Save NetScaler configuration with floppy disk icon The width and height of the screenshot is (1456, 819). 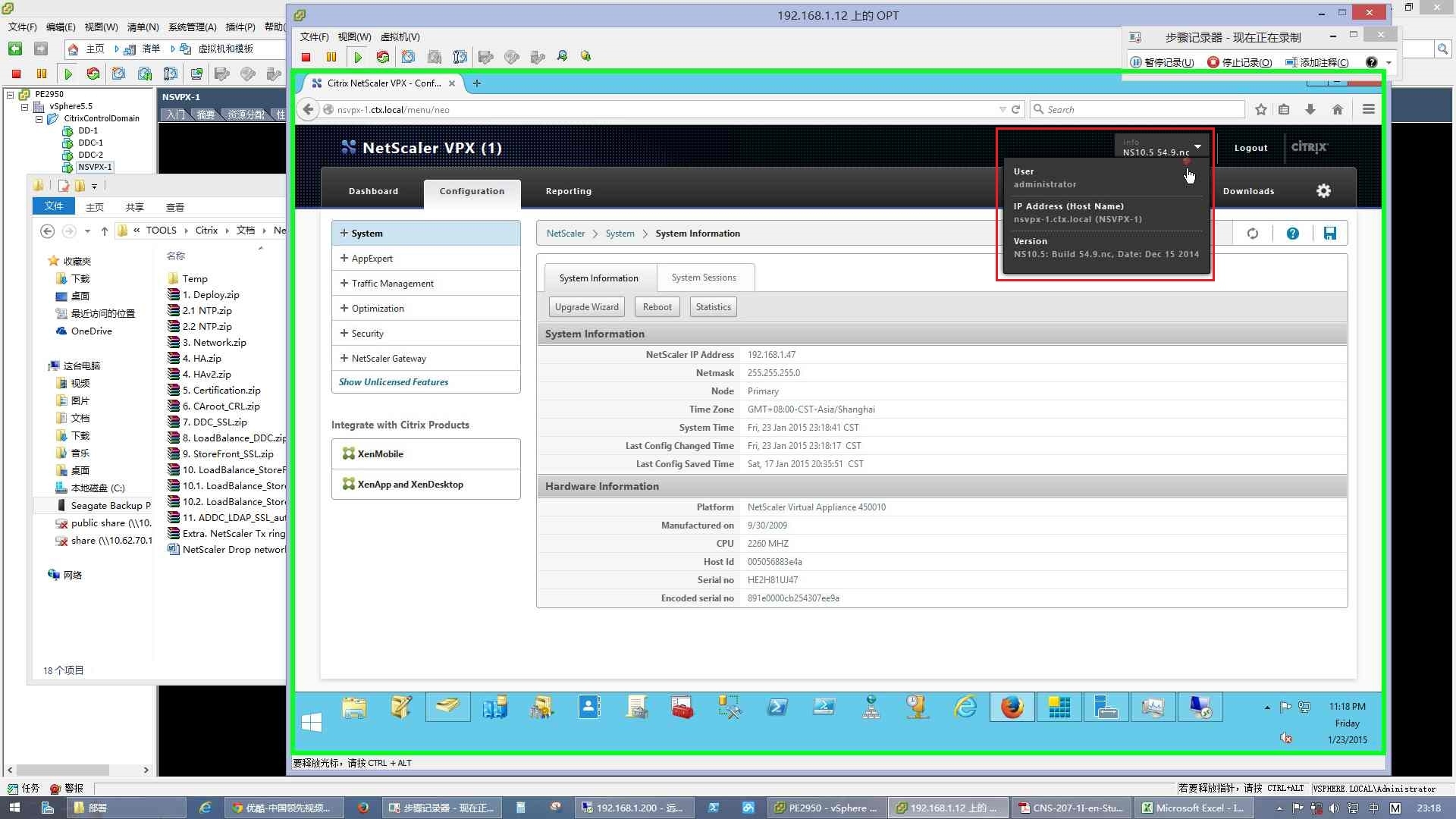(x=1330, y=234)
